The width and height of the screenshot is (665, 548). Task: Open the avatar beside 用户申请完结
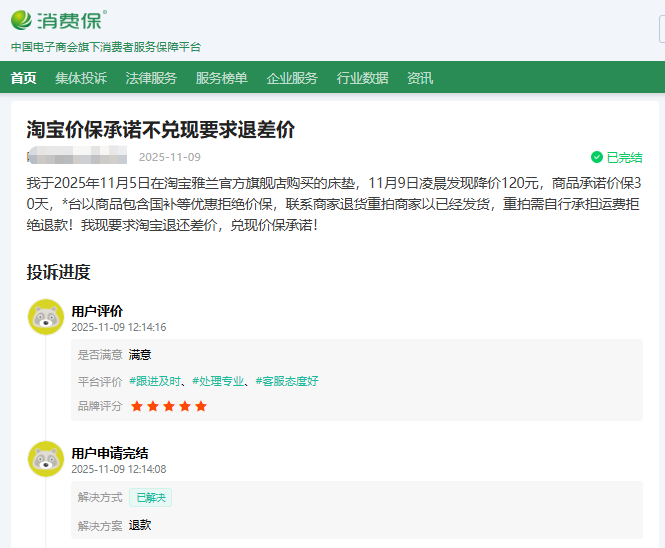(45, 459)
